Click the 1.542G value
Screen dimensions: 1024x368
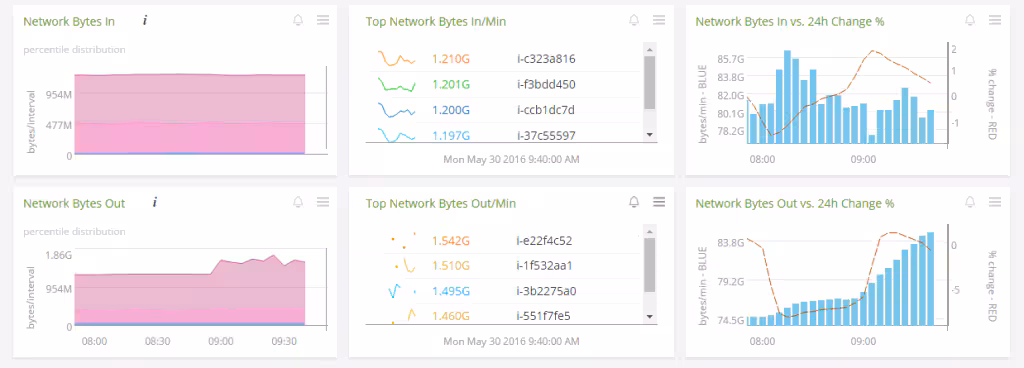pyautogui.click(x=451, y=241)
